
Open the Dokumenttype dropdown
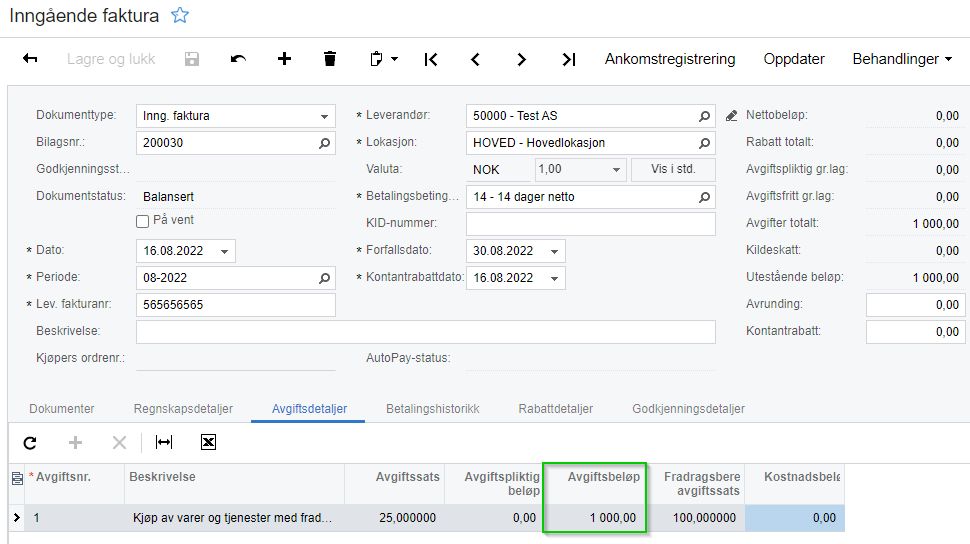click(324, 116)
